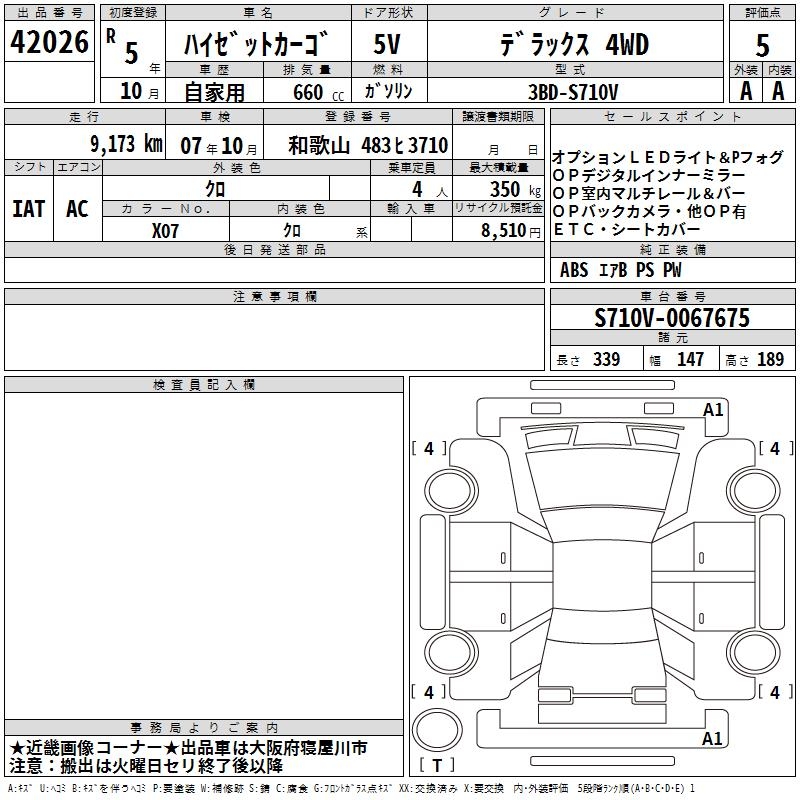Select the top A1 damage mark
The image size is (800, 800).
713,410
